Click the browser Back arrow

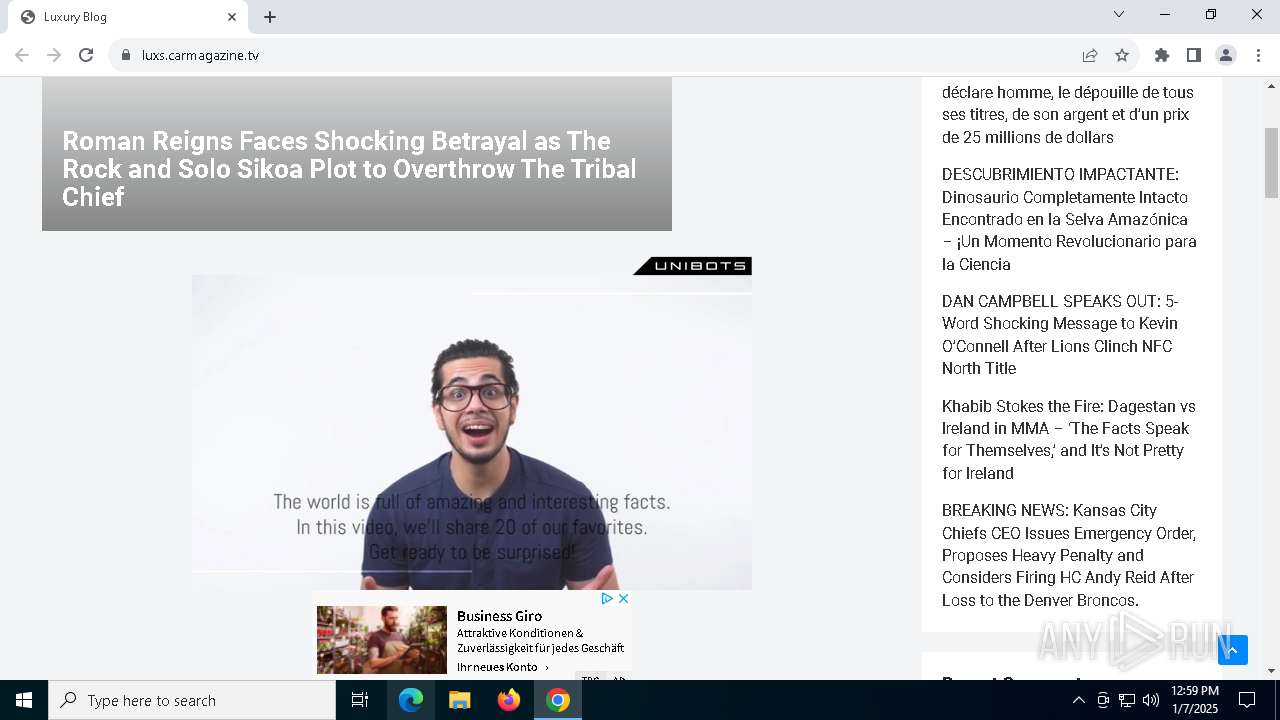[x=22, y=55]
